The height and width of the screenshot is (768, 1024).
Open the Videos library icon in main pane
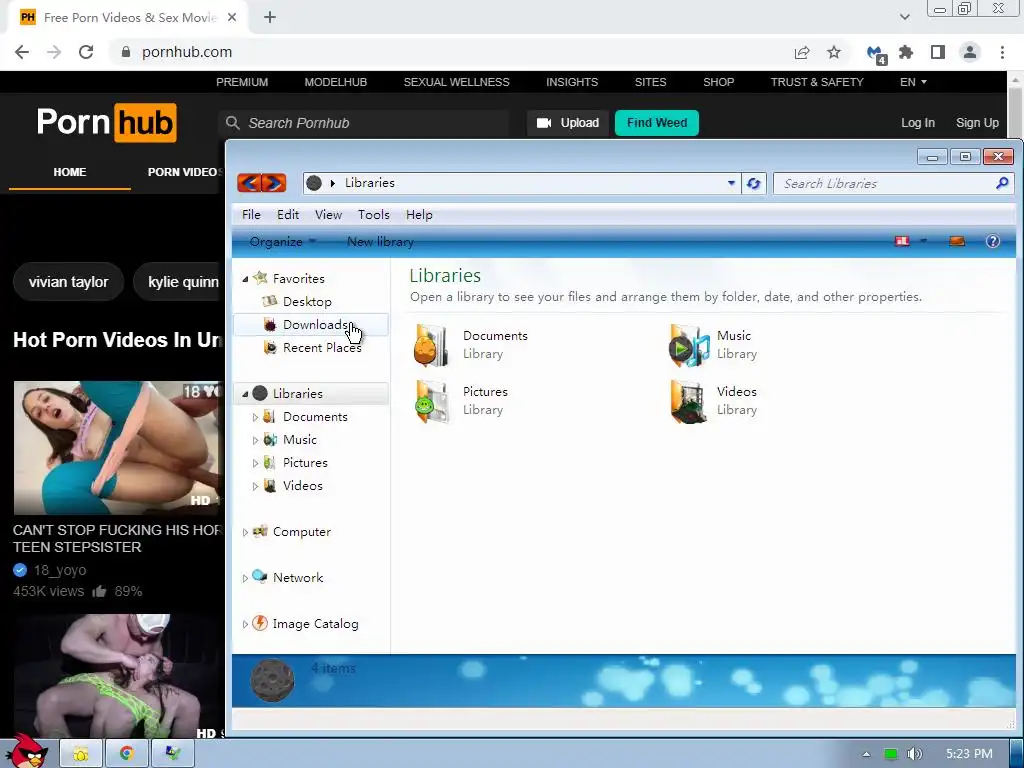[688, 401]
